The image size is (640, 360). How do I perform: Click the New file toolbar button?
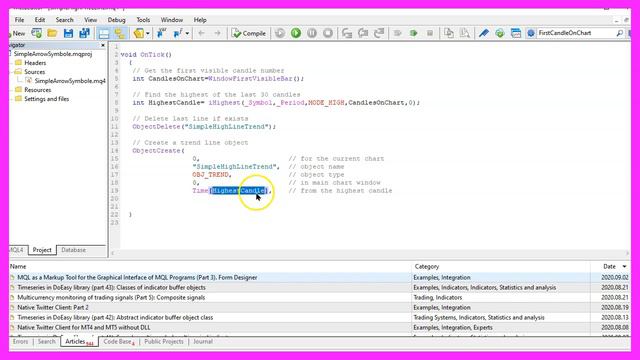(x=17, y=33)
